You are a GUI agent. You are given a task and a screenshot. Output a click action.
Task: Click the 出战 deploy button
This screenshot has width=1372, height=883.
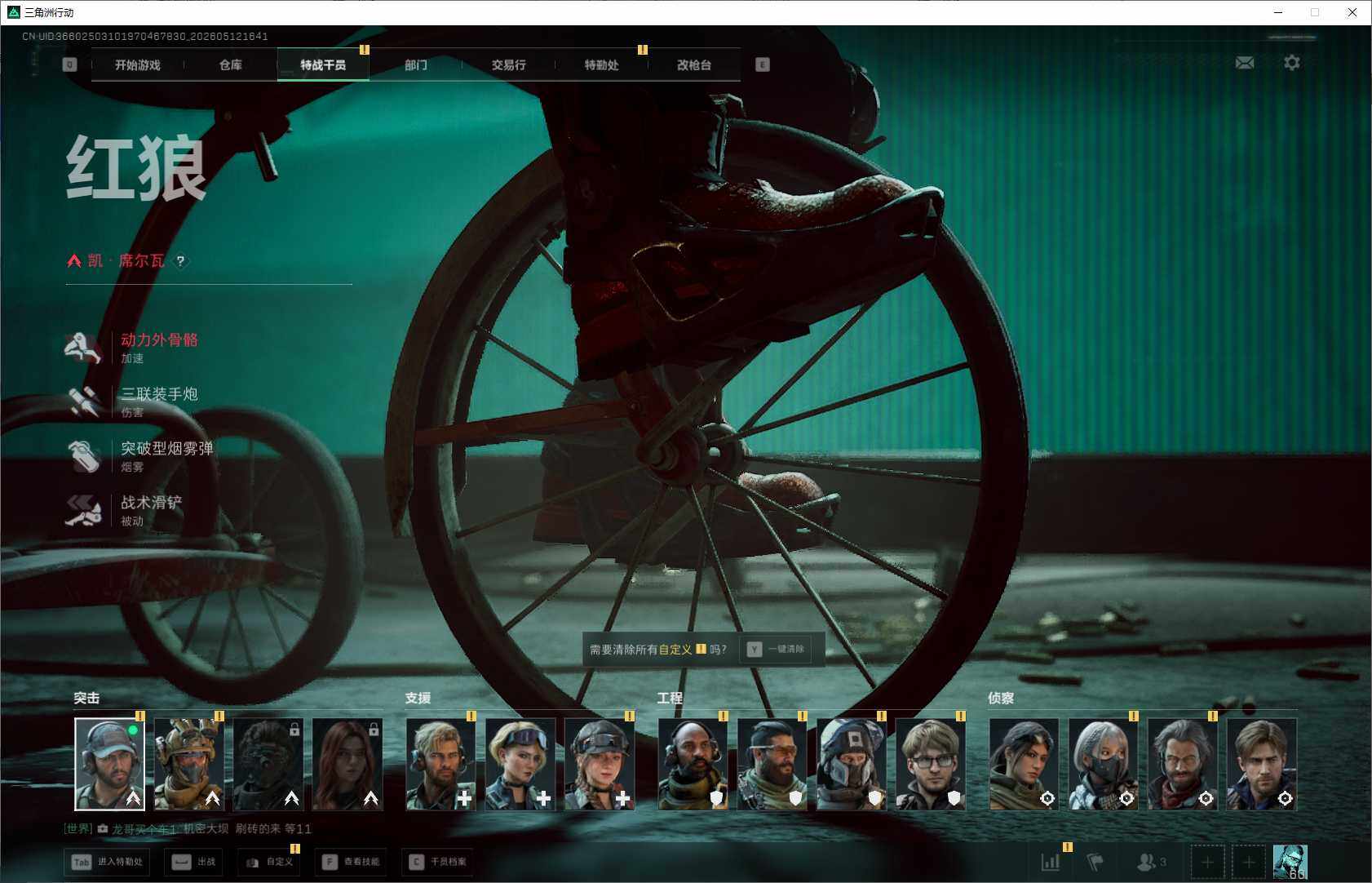pos(195,862)
